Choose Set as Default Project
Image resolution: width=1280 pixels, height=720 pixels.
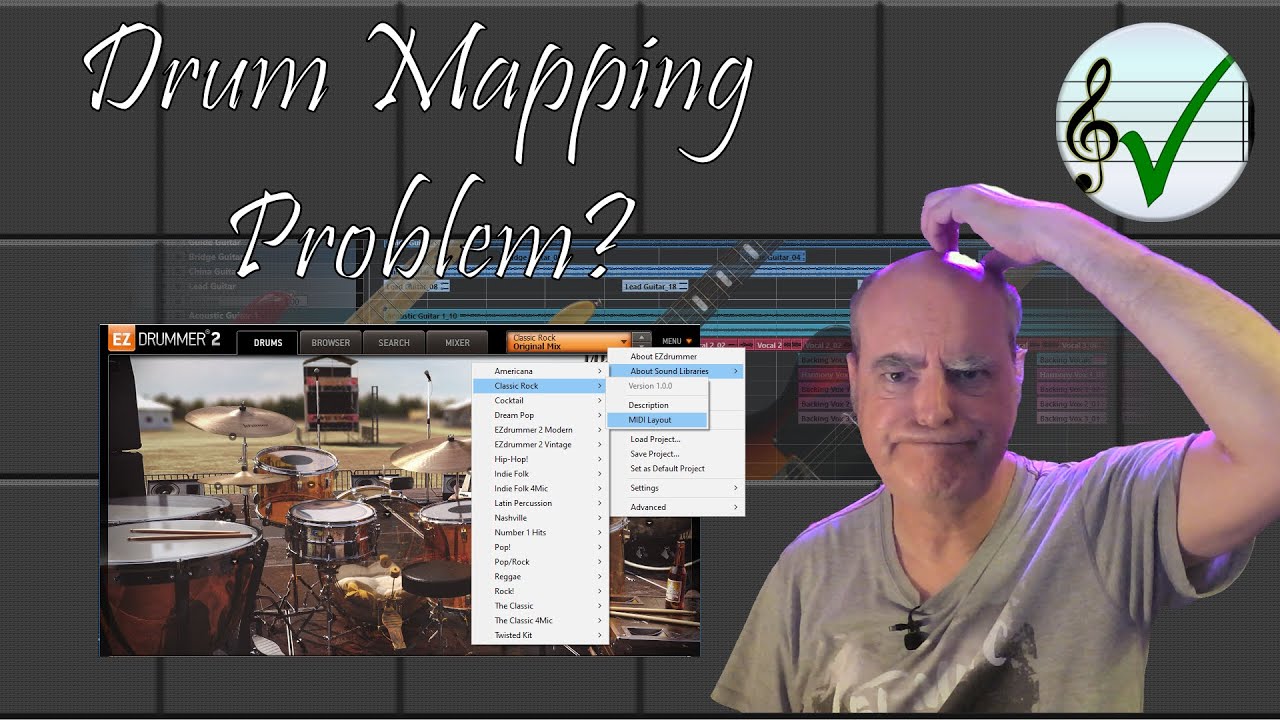676,468
